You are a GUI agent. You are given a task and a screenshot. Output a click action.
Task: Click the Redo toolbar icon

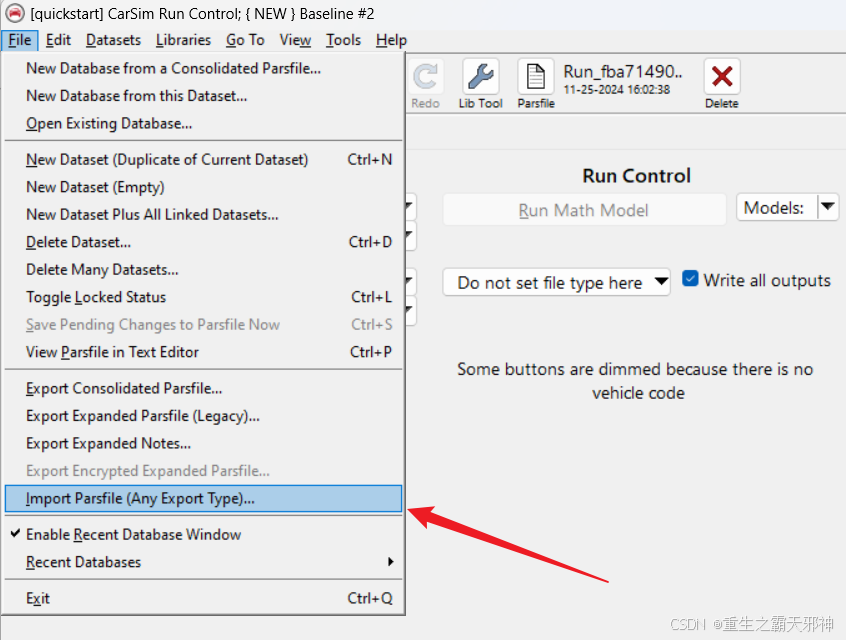(x=426, y=77)
